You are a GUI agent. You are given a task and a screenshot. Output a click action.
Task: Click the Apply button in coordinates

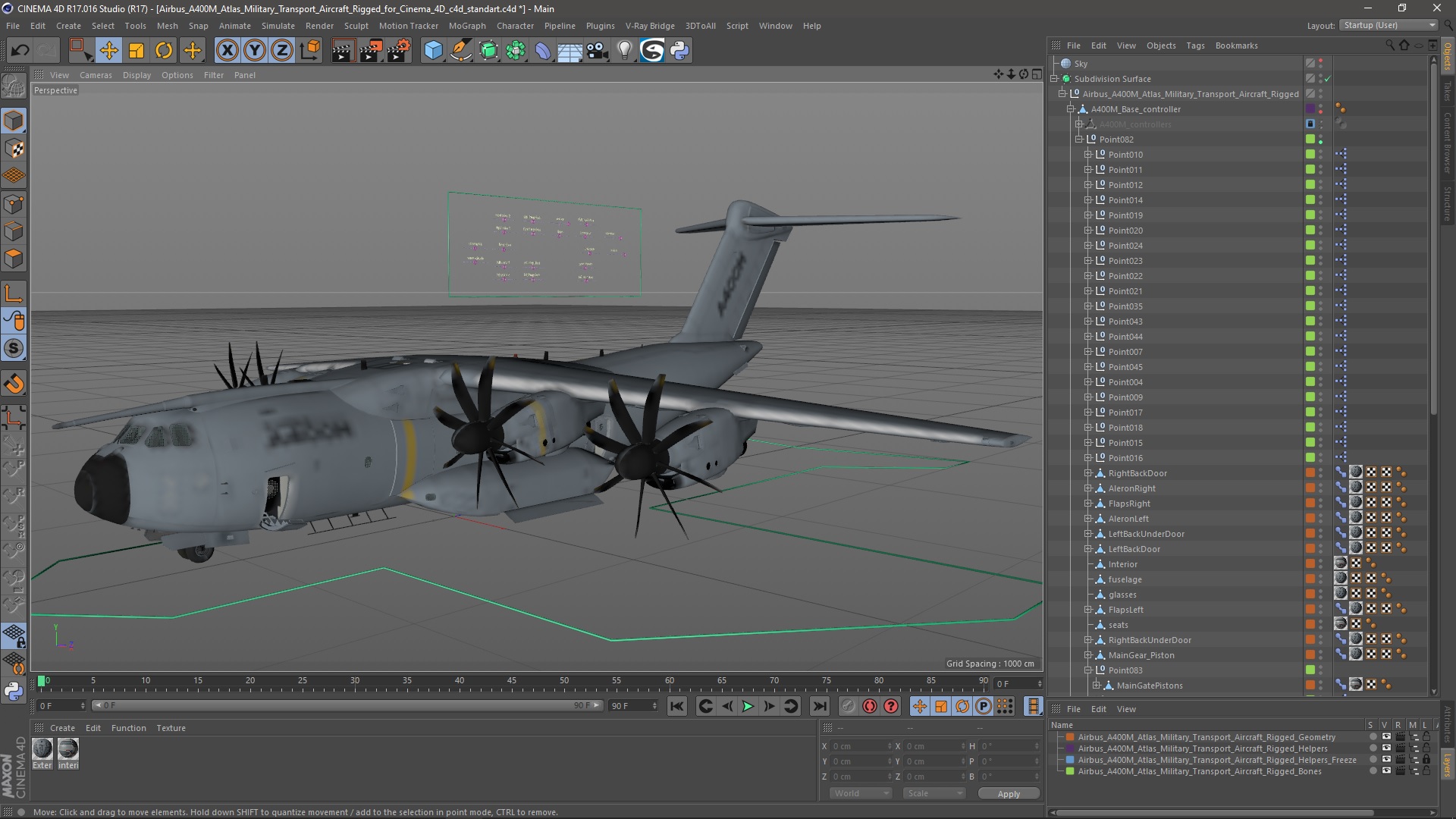(1009, 793)
